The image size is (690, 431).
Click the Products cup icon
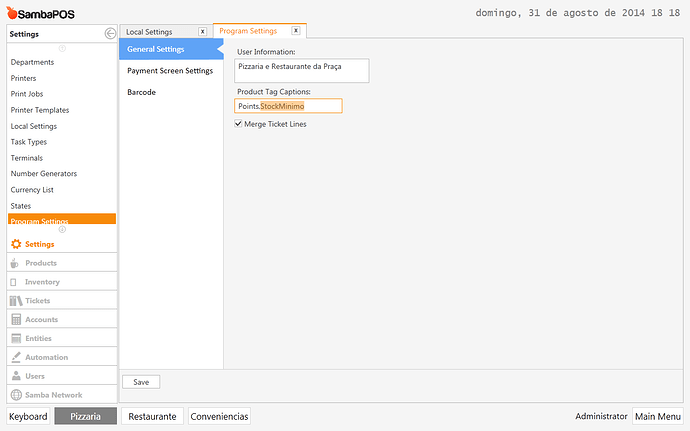click(x=15, y=263)
